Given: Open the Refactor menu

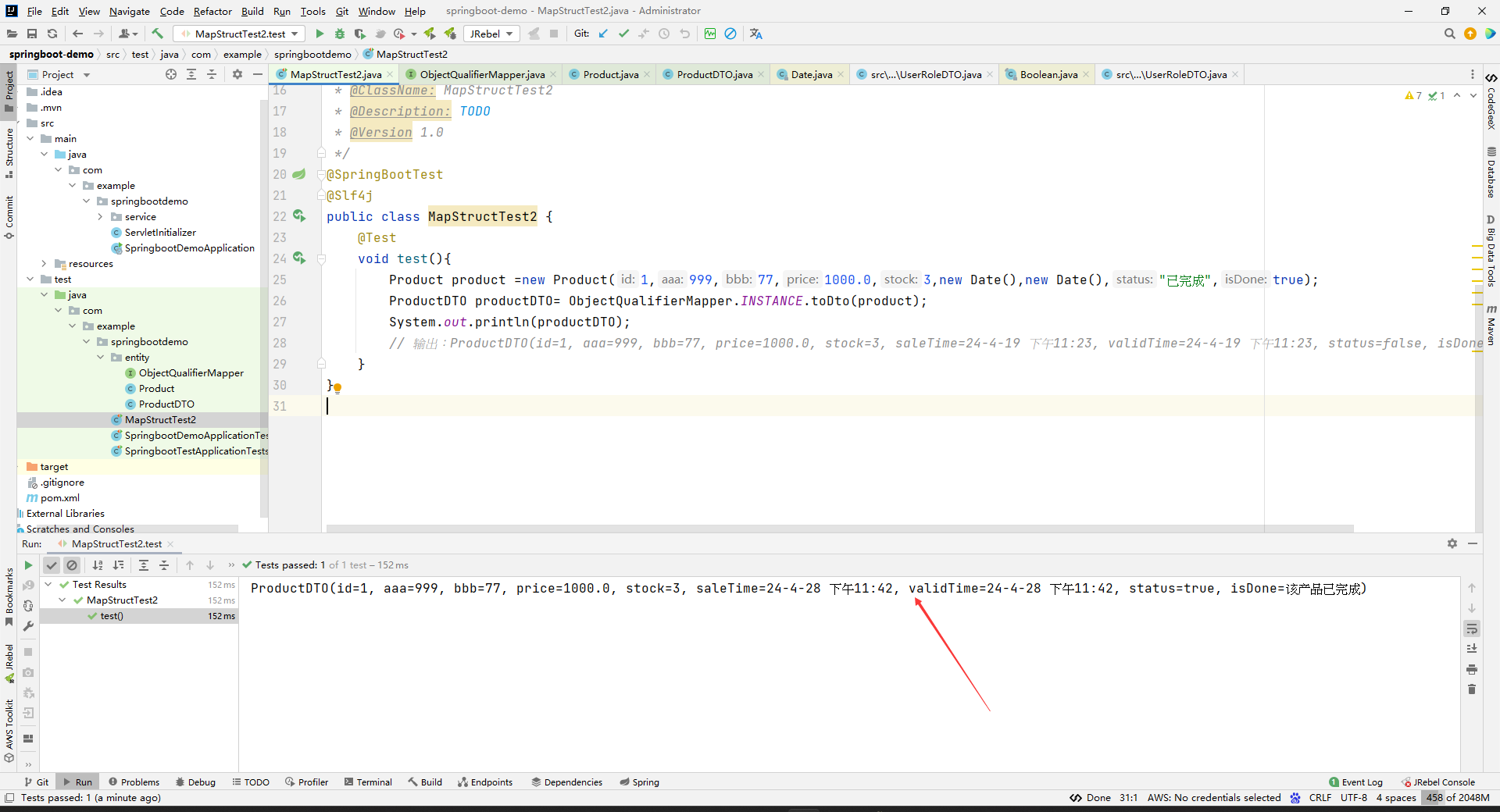Looking at the screenshot, I should click(x=212, y=11).
